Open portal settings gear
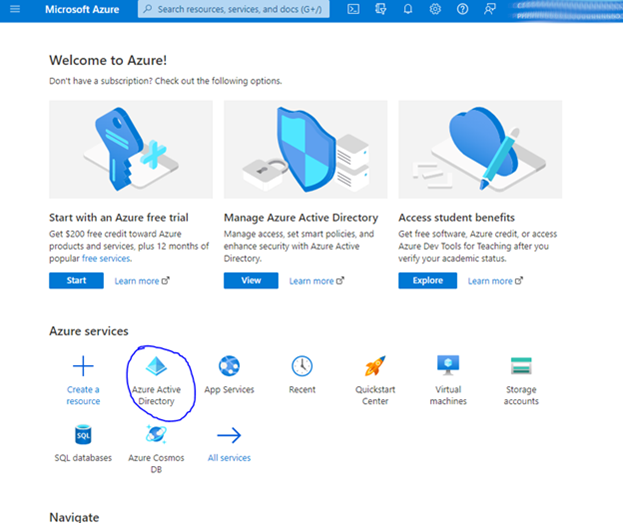The width and height of the screenshot is (623, 523). click(x=435, y=9)
